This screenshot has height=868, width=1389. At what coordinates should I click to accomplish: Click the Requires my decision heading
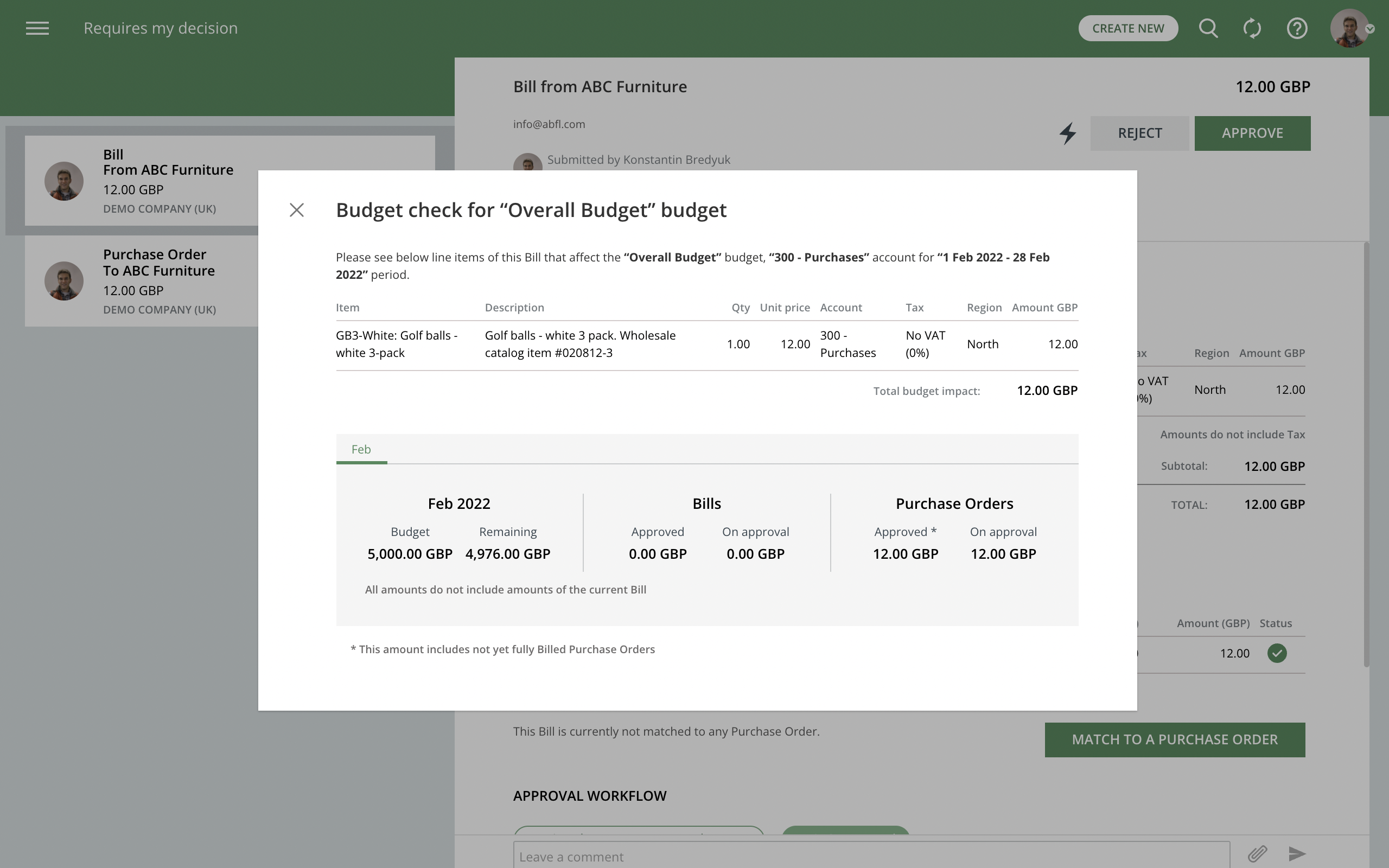(x=160, y=28)
